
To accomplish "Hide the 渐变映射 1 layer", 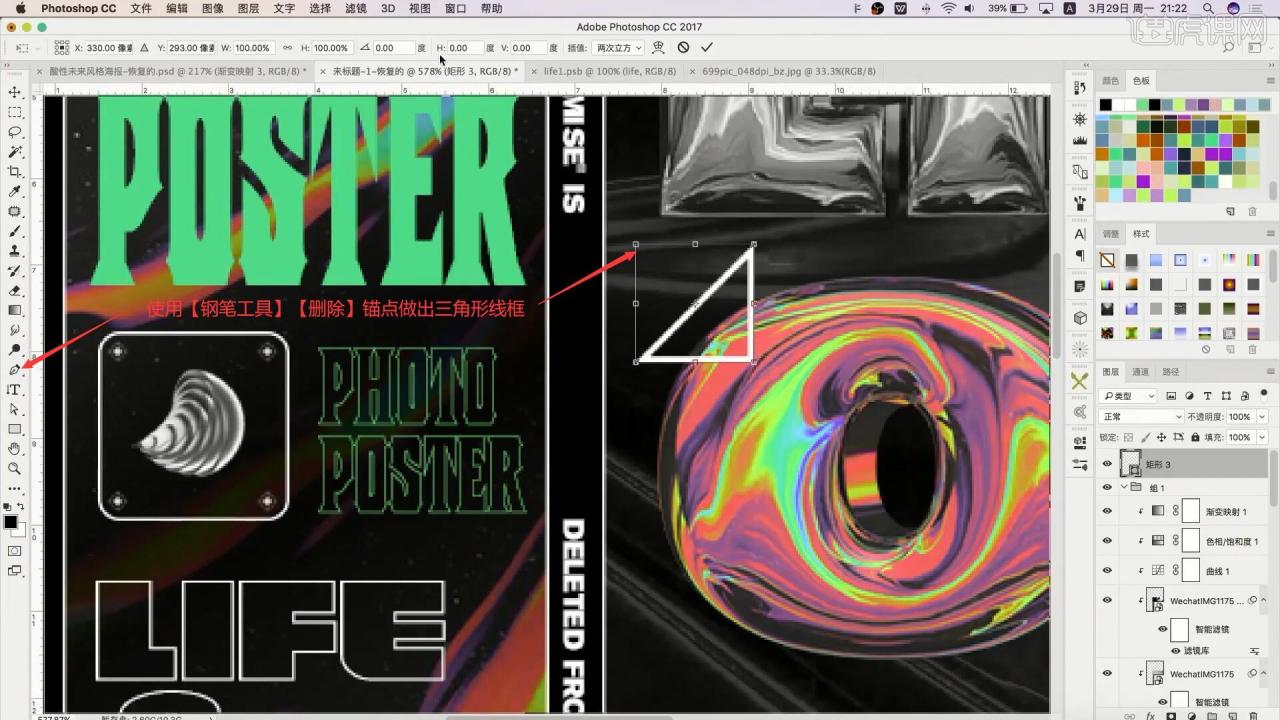I will (x=1106, y=511).
